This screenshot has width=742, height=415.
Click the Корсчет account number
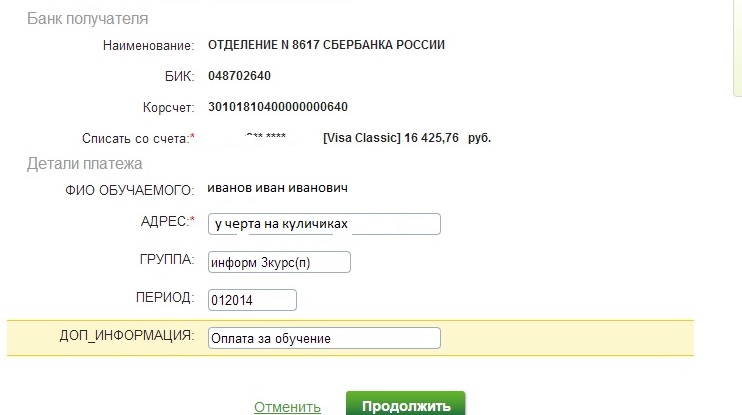point(278,107)
